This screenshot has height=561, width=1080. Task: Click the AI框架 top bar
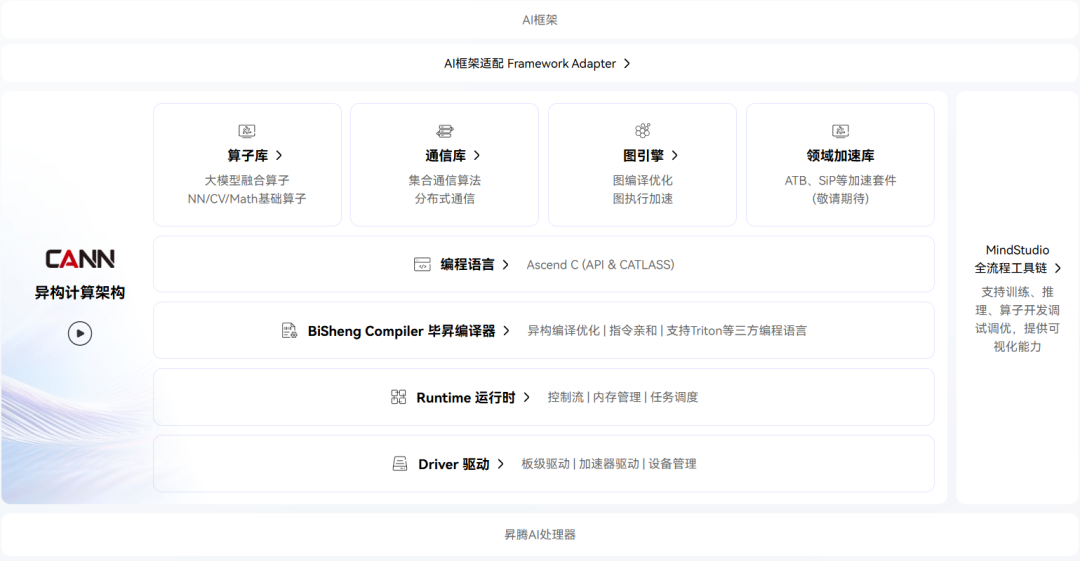pos(540,20)
